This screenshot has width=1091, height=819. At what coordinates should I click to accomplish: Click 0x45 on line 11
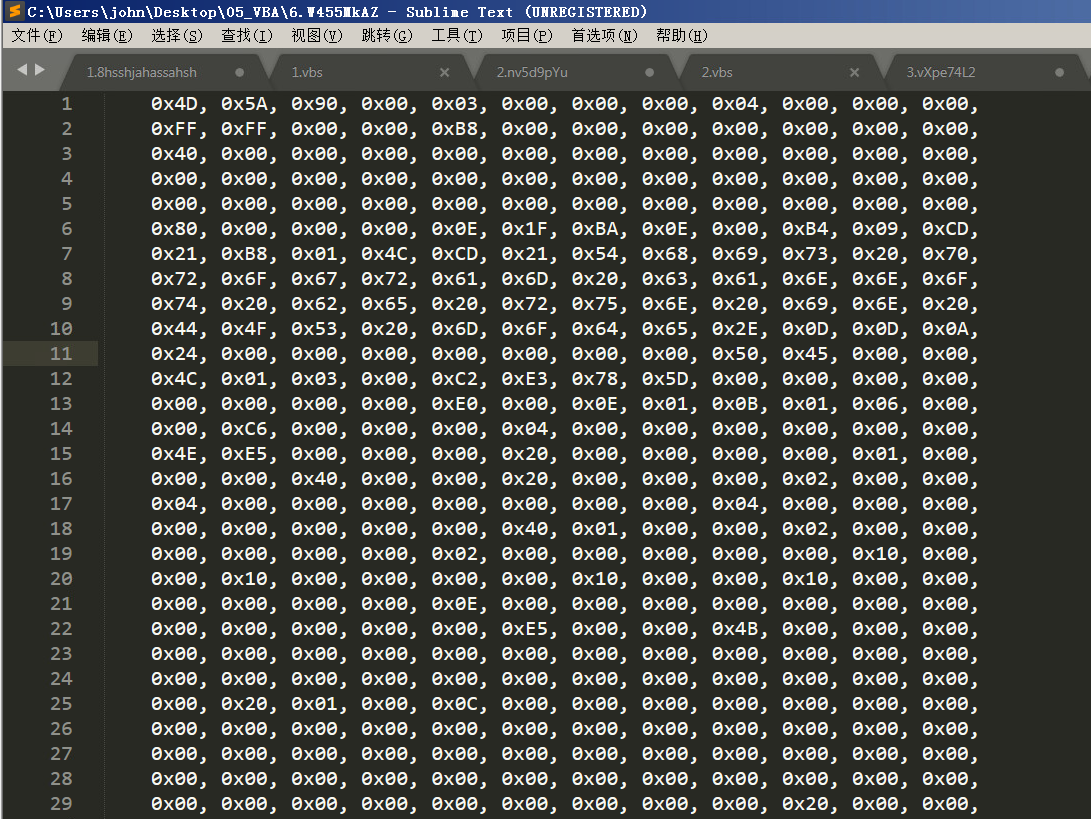806,353
